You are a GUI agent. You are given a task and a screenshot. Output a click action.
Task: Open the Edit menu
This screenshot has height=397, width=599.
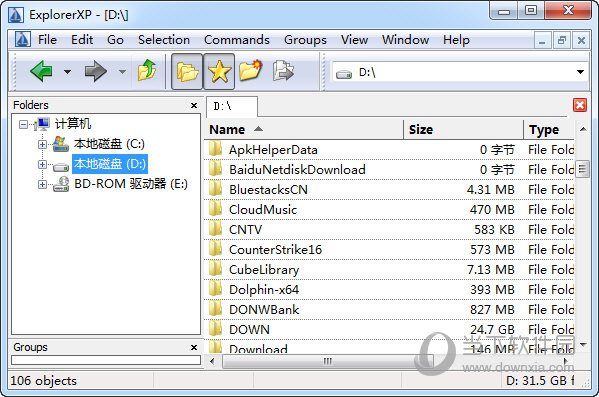(82, 40)
